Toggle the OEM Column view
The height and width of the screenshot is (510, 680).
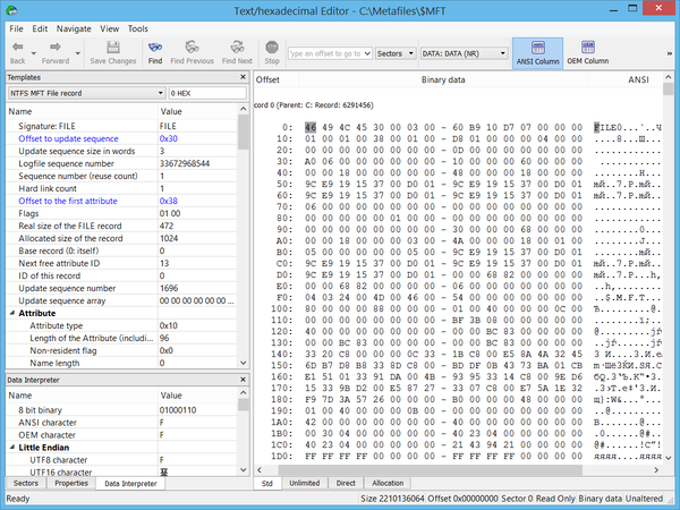tap(588, 53)
